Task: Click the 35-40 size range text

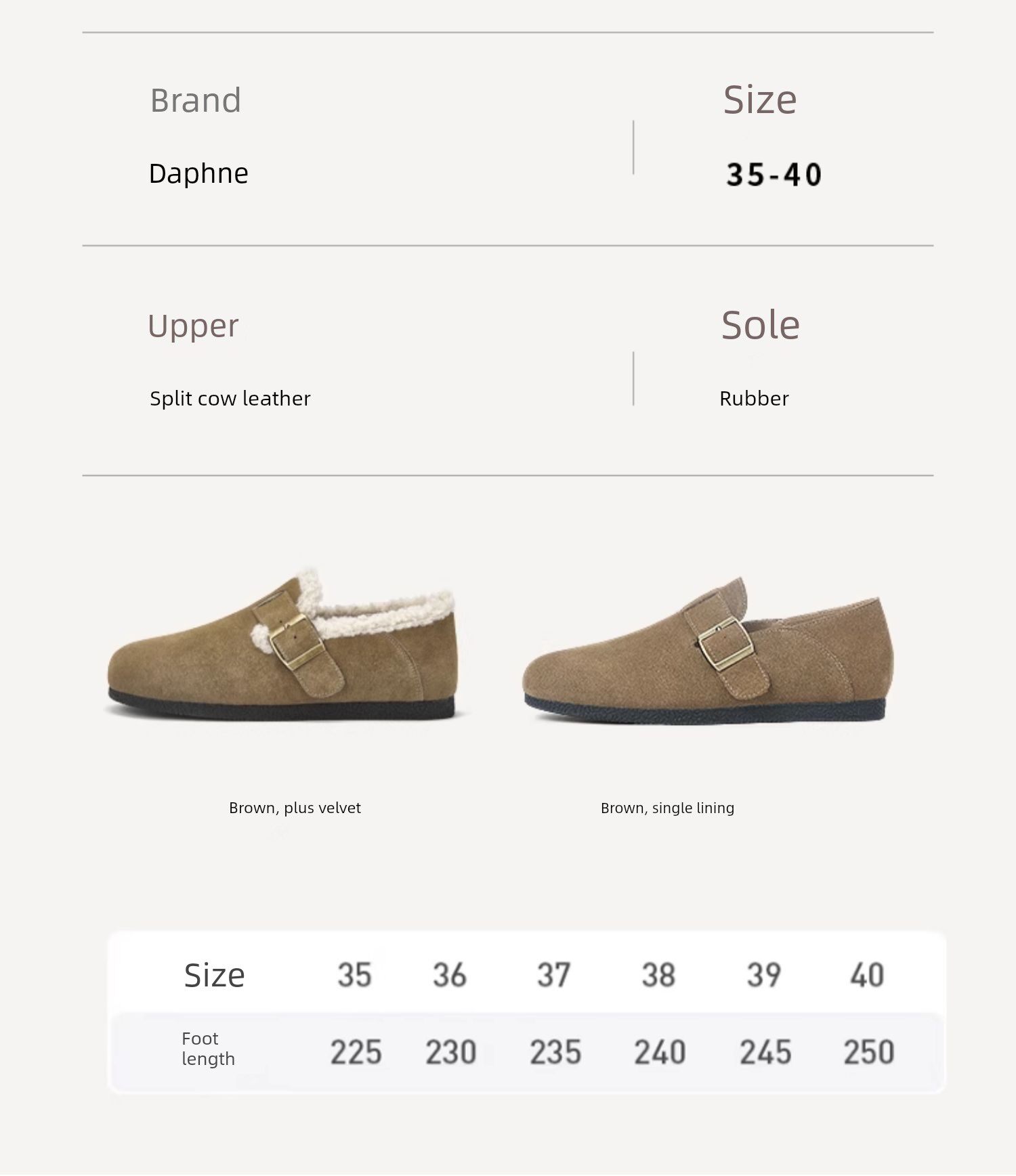Action: [774, 175]
